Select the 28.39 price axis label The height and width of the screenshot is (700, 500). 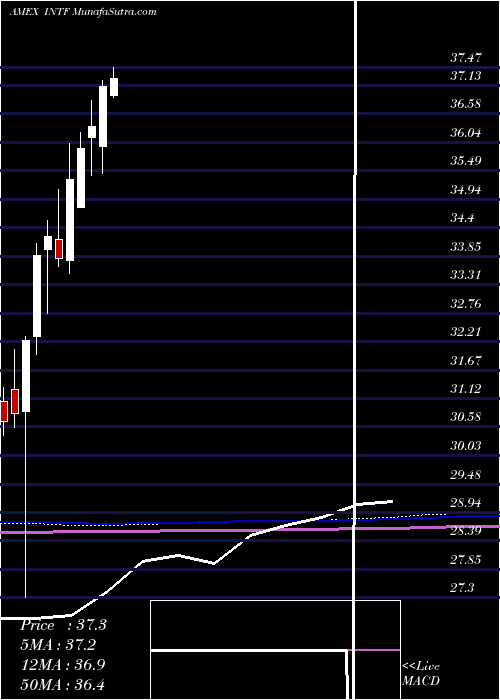[466, 531]
